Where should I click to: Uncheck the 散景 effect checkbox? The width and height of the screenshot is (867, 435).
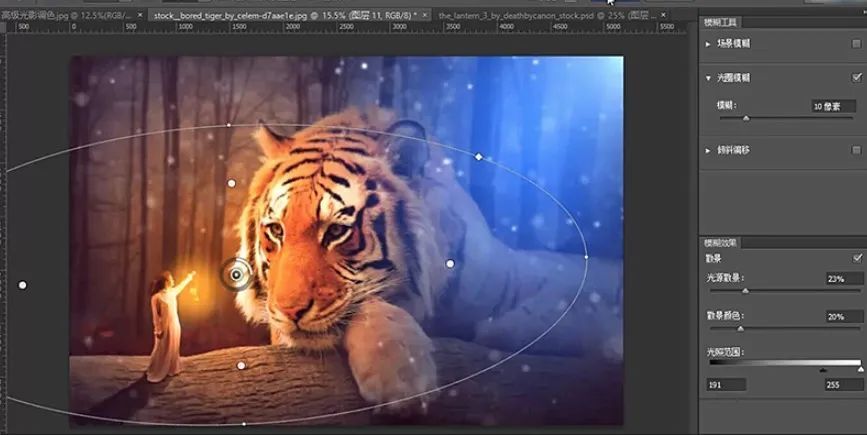click(856, 258)
